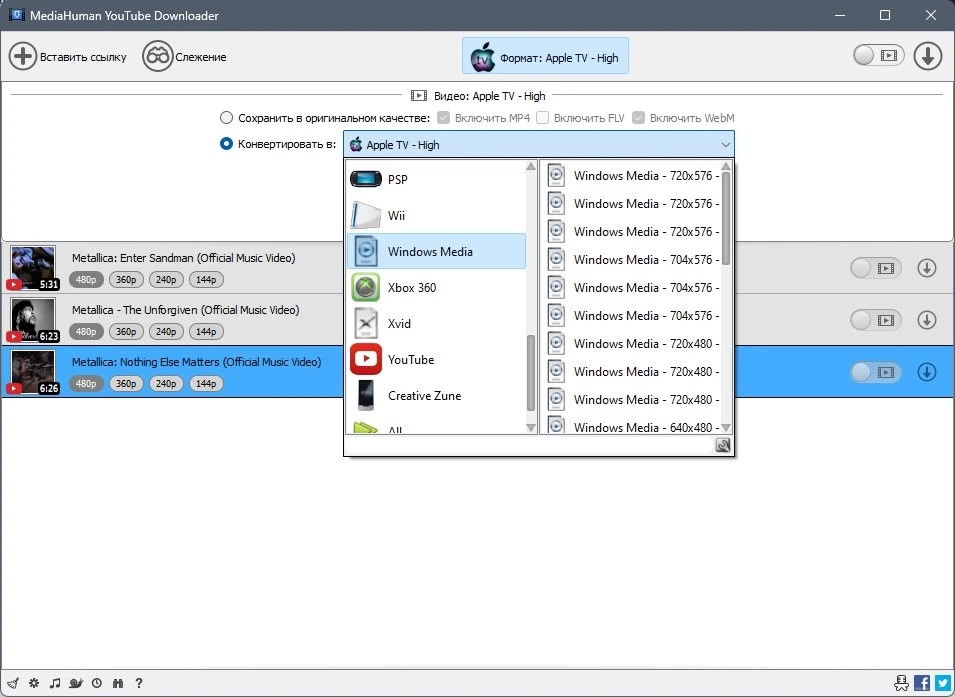
Task: Select 360p for Enter Sandman
Action: click(126, 280)
